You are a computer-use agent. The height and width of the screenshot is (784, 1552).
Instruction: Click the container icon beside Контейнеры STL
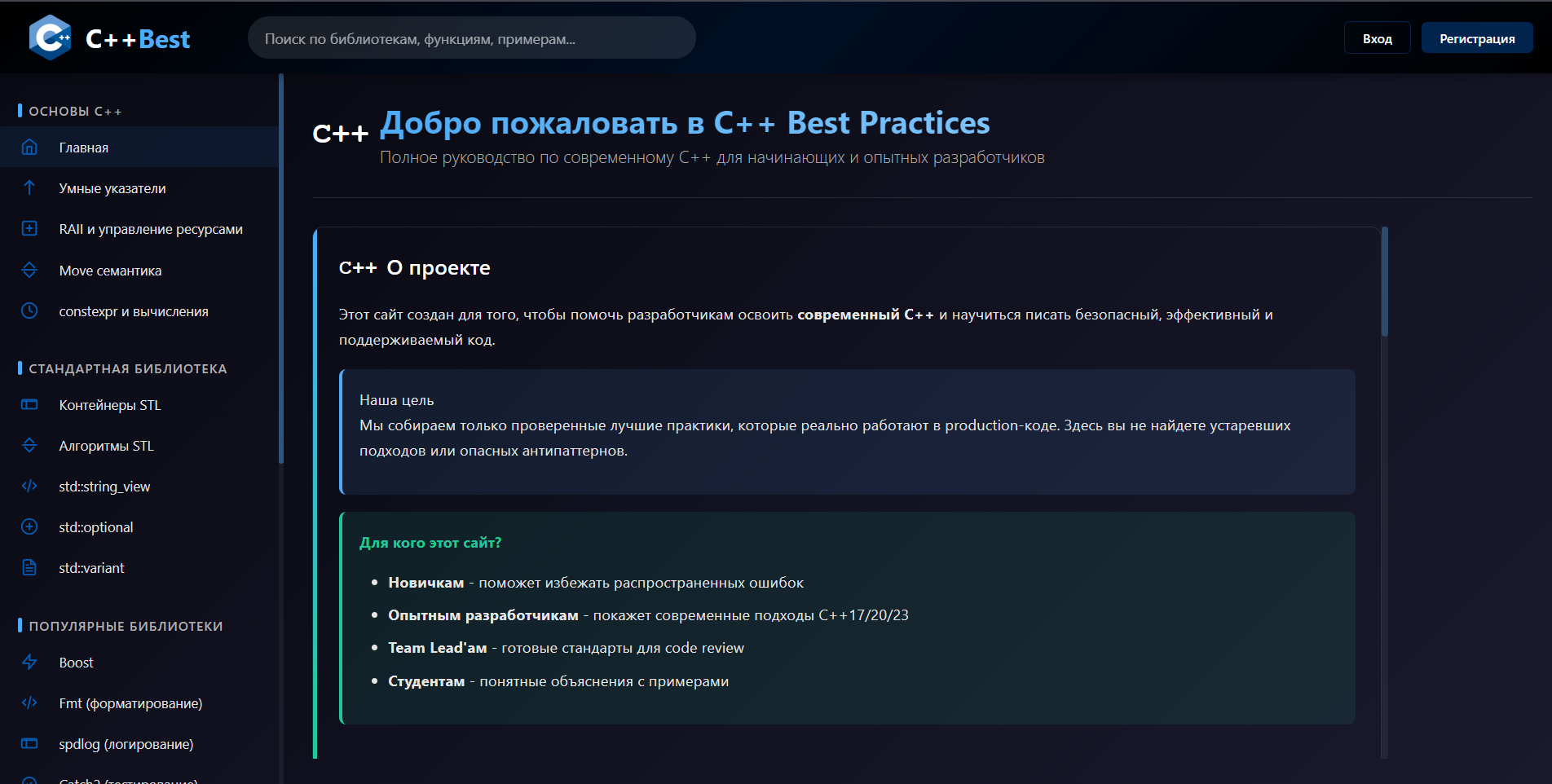29,404
